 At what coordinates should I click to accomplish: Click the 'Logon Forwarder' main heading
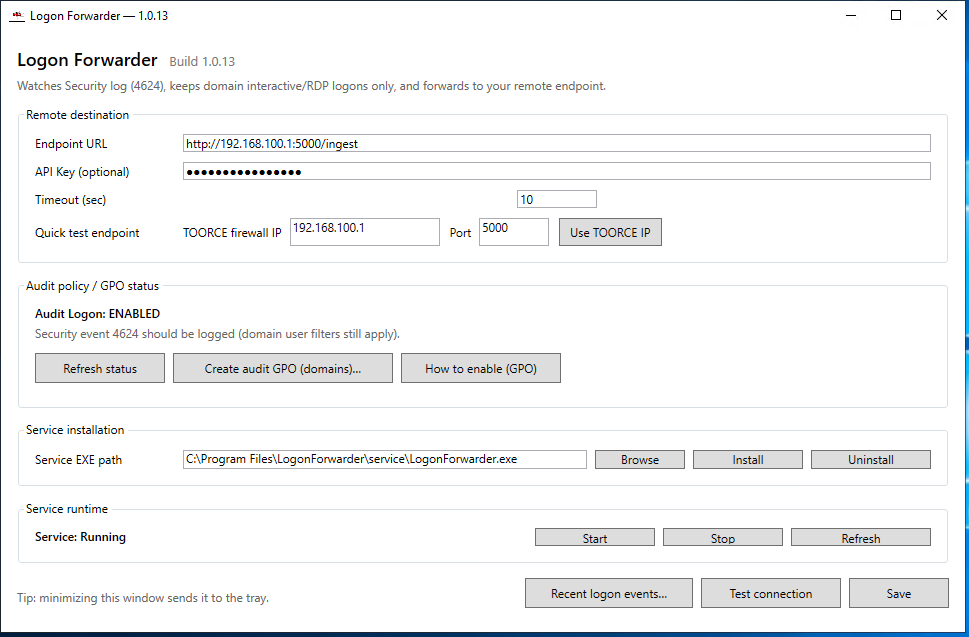click(x=87, y=60)
